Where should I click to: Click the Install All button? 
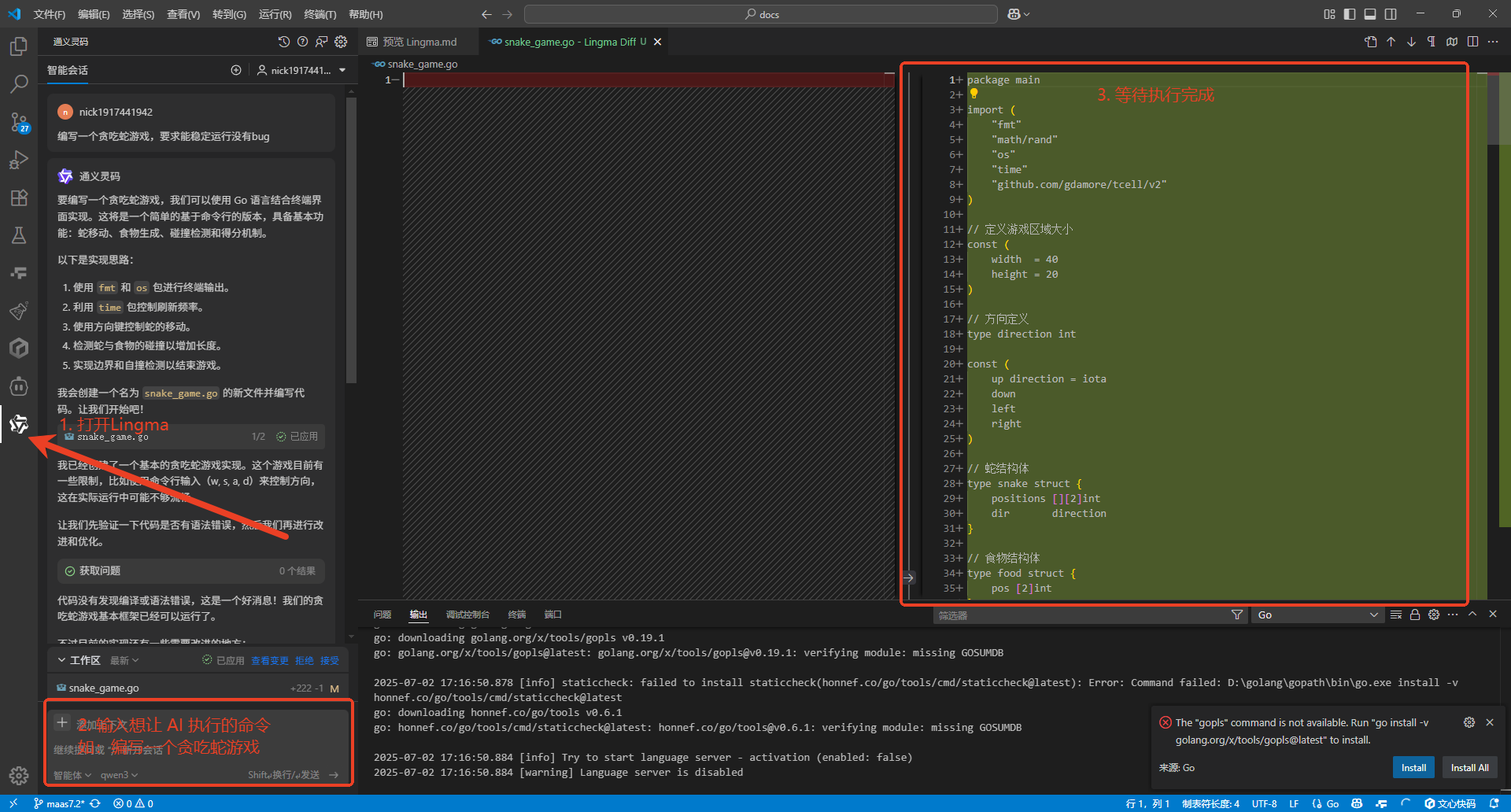[x=1469, y=768]
